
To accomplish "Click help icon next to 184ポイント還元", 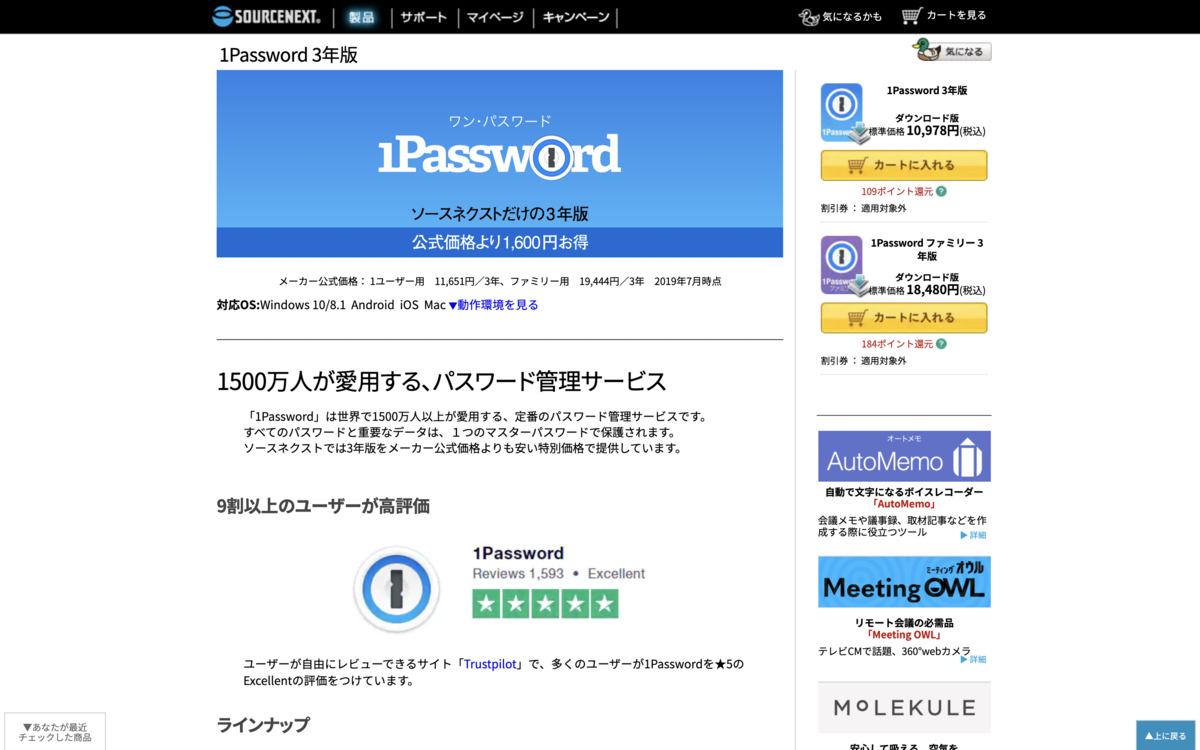I will click(941, 344).
